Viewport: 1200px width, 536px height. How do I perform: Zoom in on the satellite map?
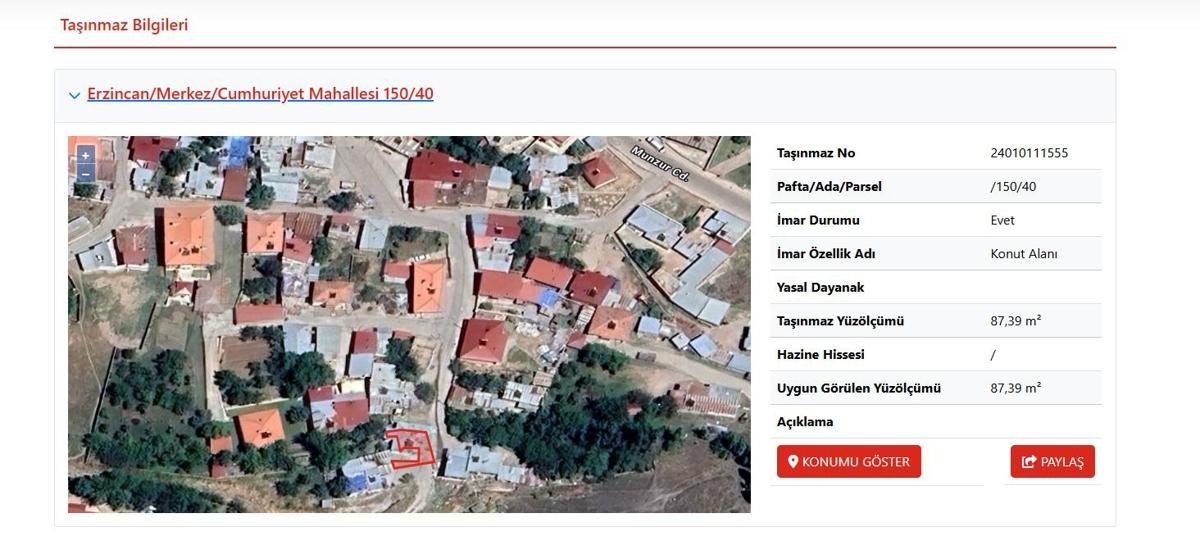[x=85, y=156]
